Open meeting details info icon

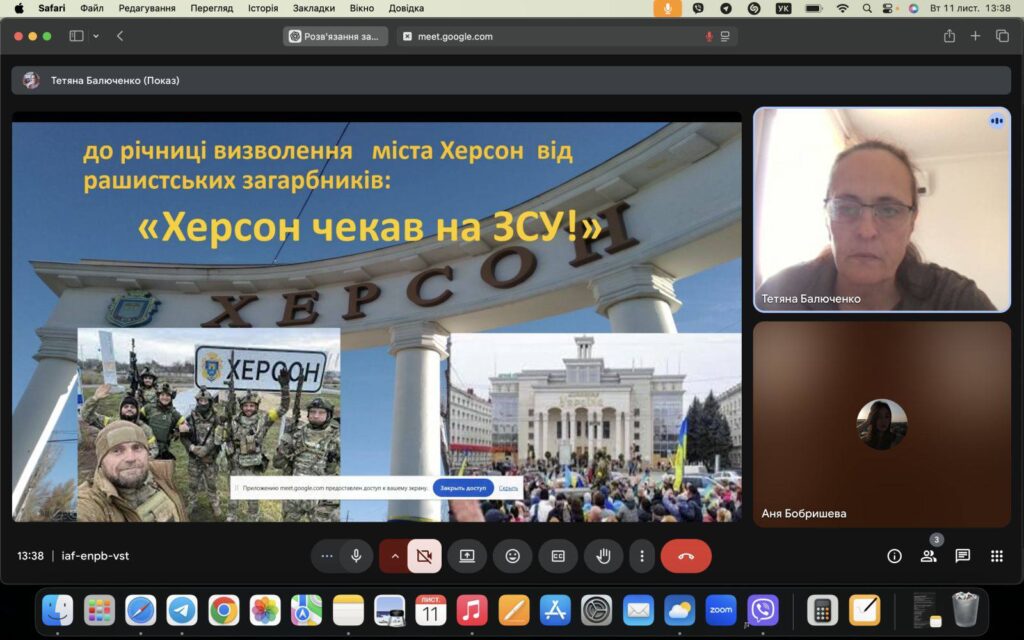895,556
